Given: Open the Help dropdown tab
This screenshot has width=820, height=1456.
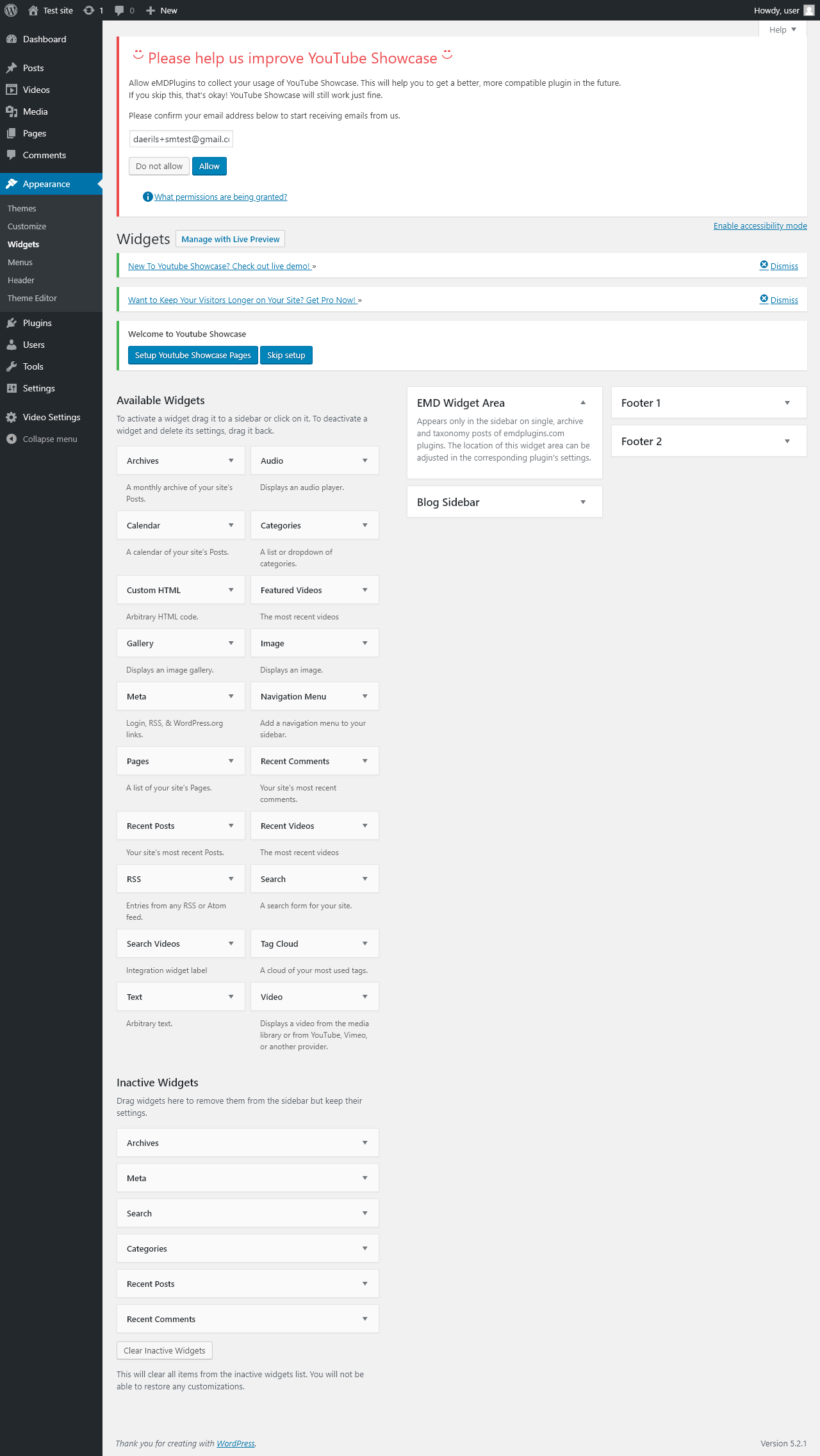Looking at the screenshot, I should point(782,29).
